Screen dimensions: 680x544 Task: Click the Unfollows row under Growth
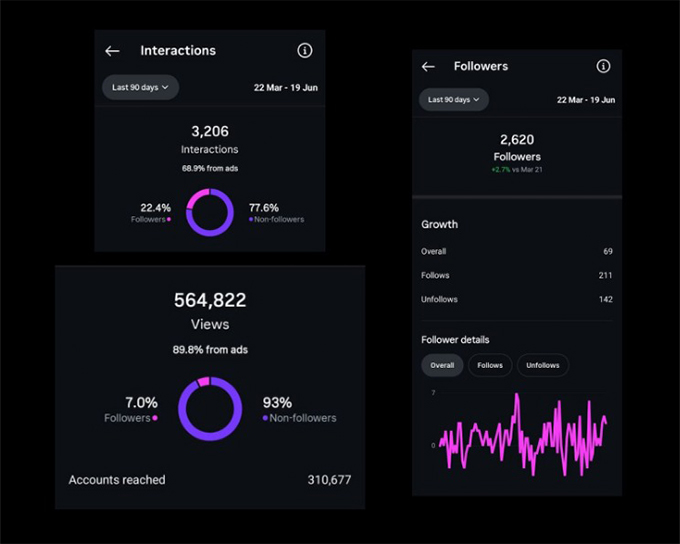(x=517, y=299)
